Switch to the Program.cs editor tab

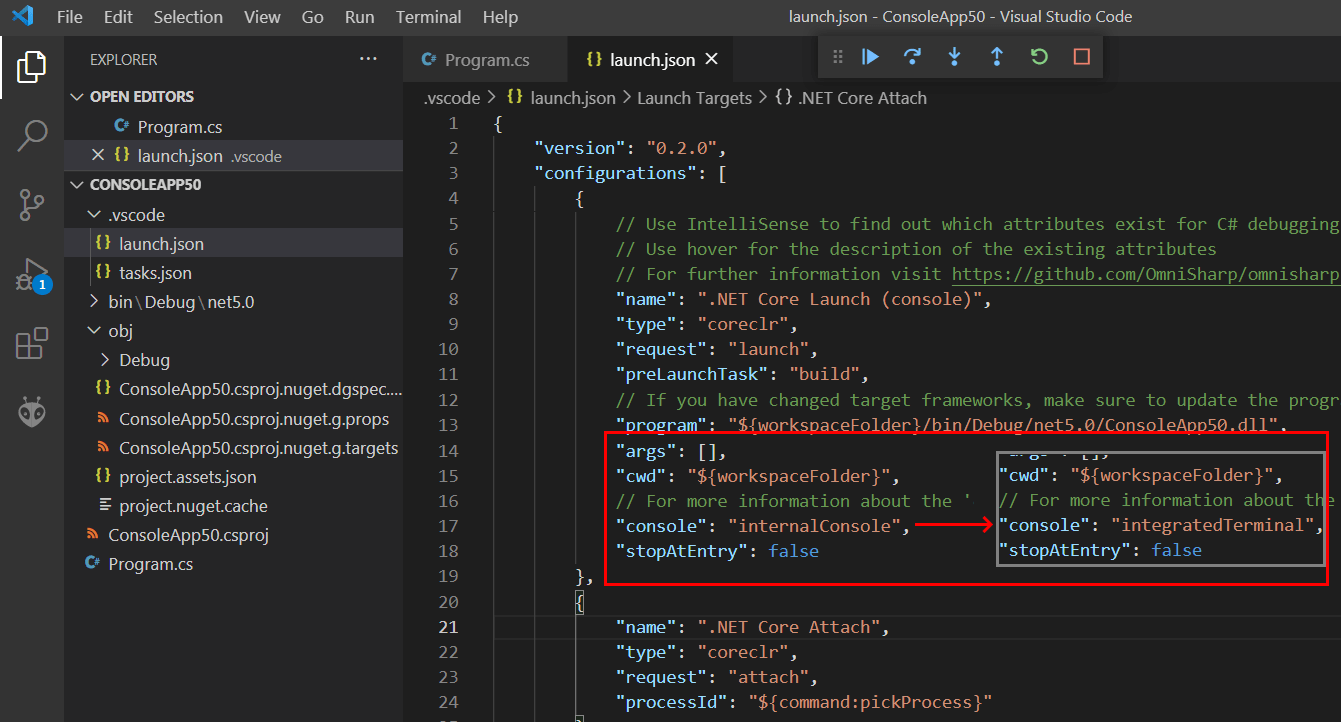pyautogui.click(x=485, y=60)
